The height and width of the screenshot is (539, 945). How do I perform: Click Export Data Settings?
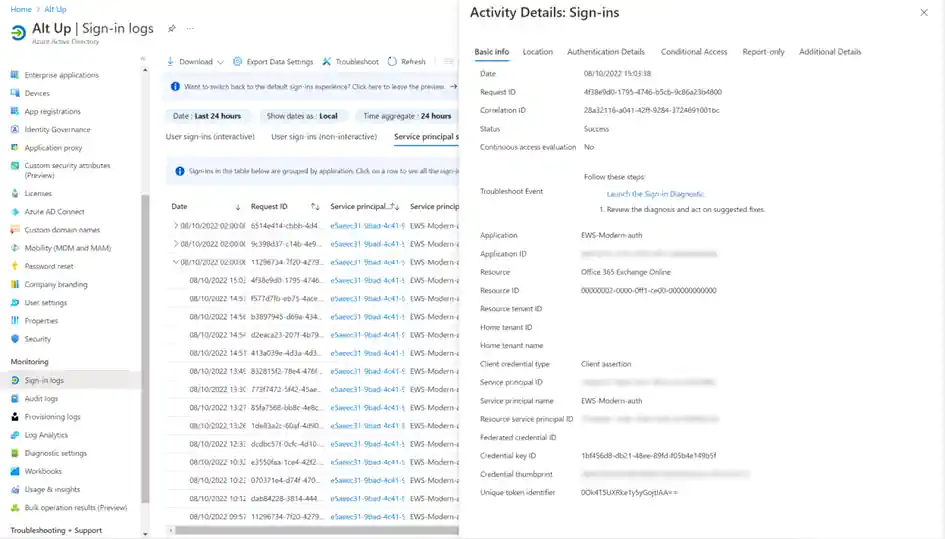[x=273, y=61]
